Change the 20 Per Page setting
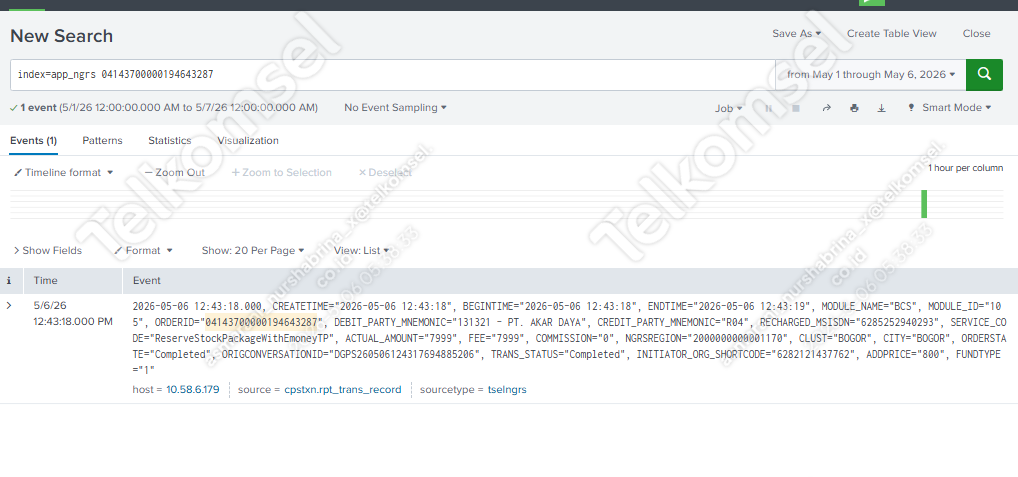 click(x=253, y=251)
